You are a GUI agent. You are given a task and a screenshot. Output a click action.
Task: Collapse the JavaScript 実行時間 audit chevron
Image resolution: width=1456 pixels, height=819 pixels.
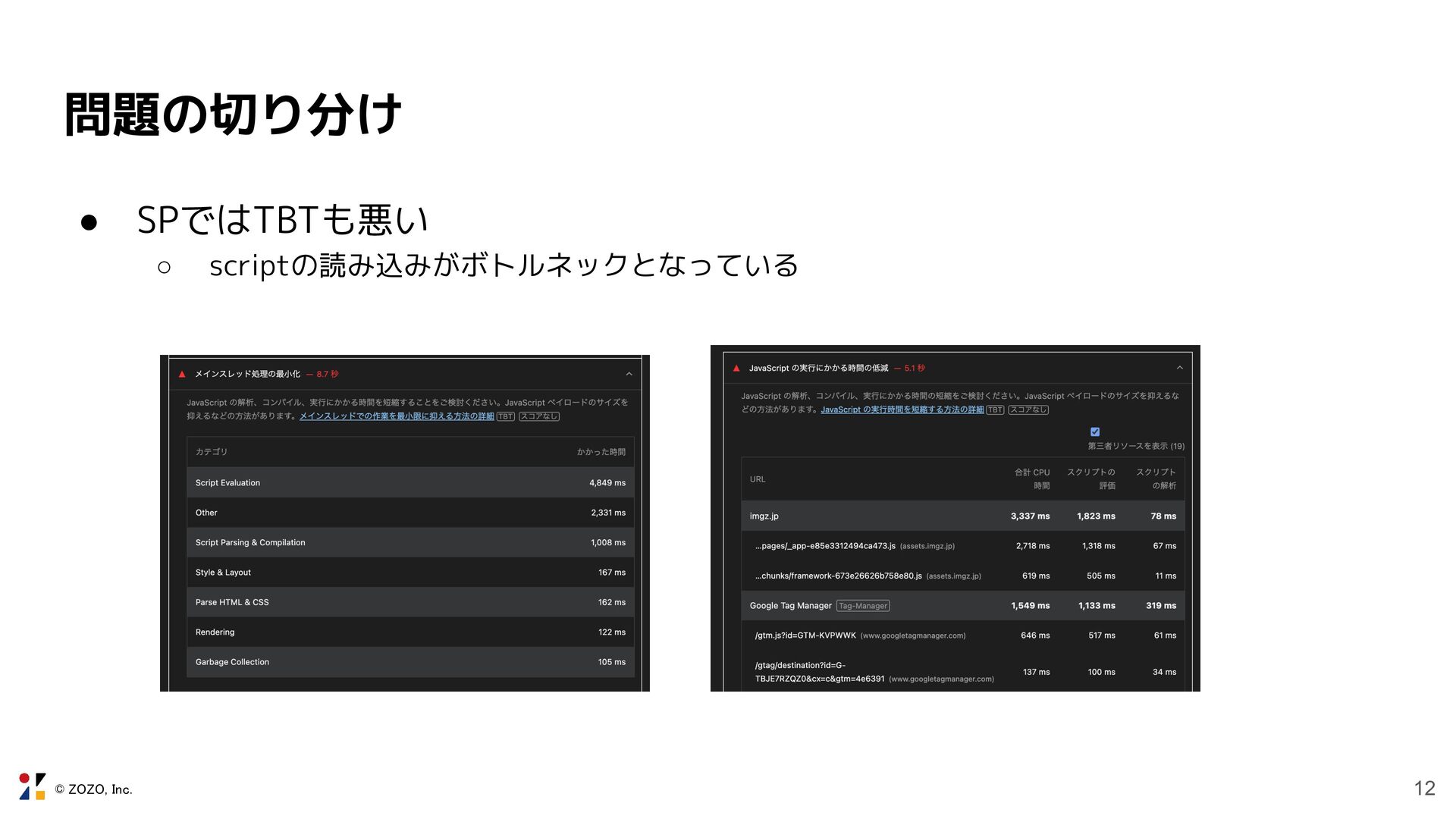[1180, 368]
